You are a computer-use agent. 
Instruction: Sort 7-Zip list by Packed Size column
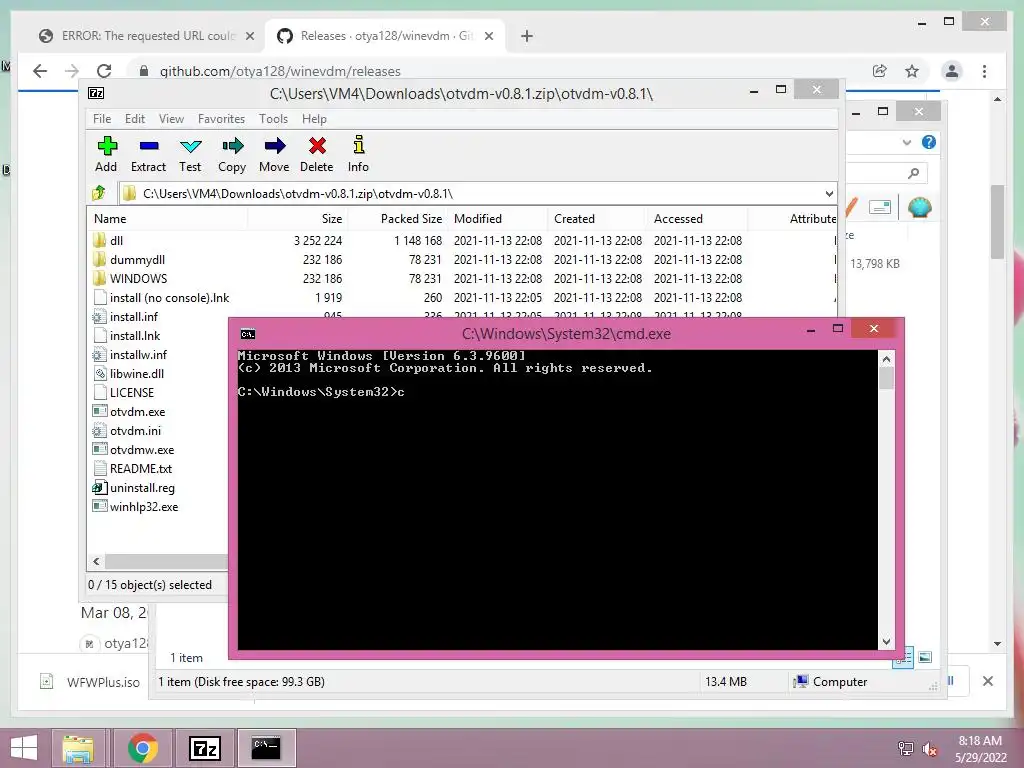(x=398, y=219)
